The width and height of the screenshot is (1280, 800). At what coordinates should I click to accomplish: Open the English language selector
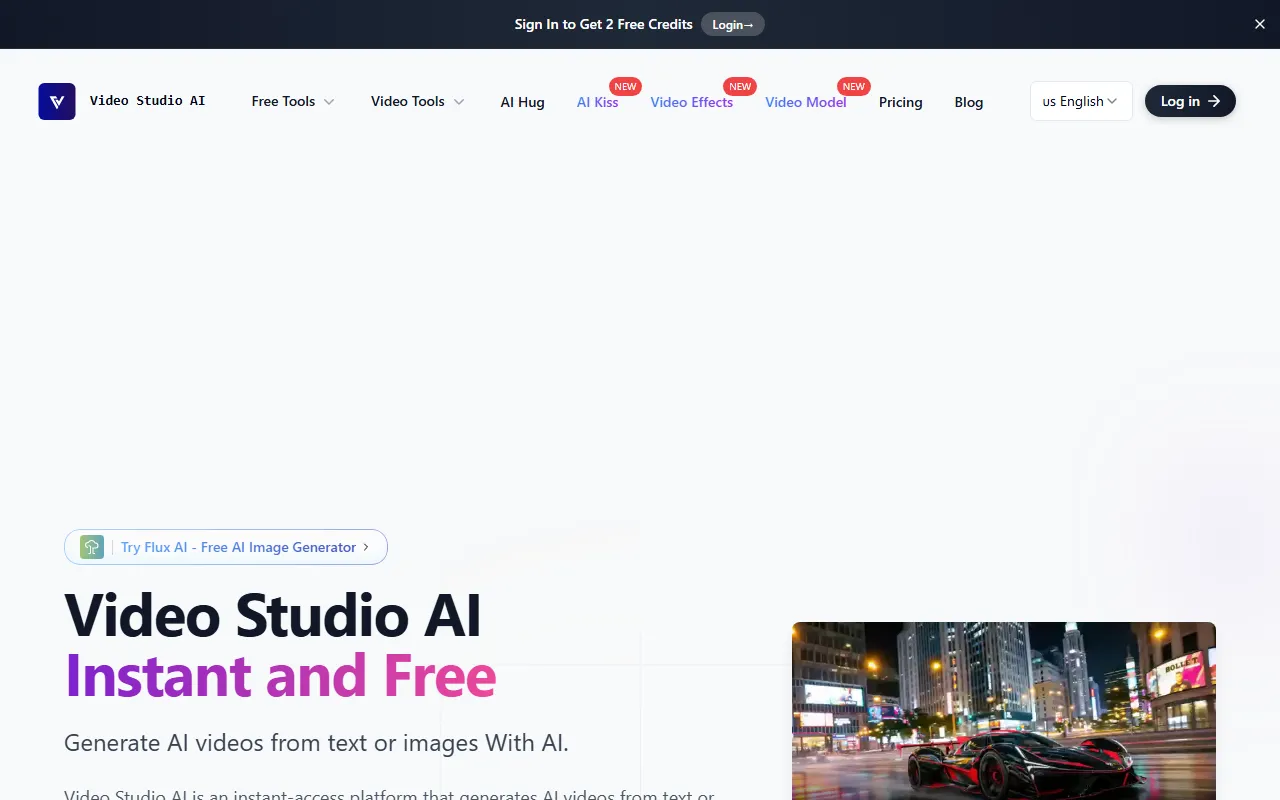[x=1080, y=101]
